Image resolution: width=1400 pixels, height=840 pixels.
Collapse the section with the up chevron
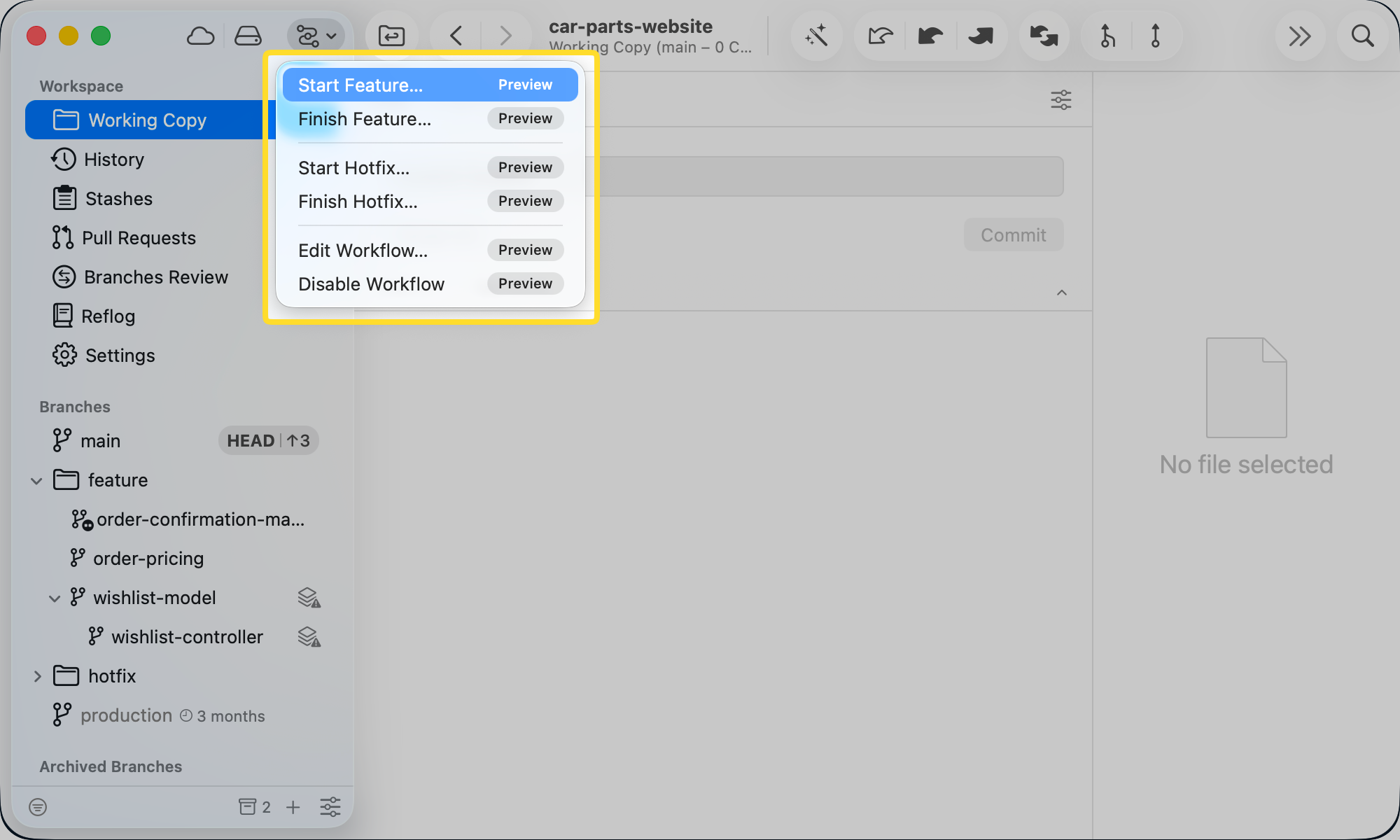coord(1062,293)
